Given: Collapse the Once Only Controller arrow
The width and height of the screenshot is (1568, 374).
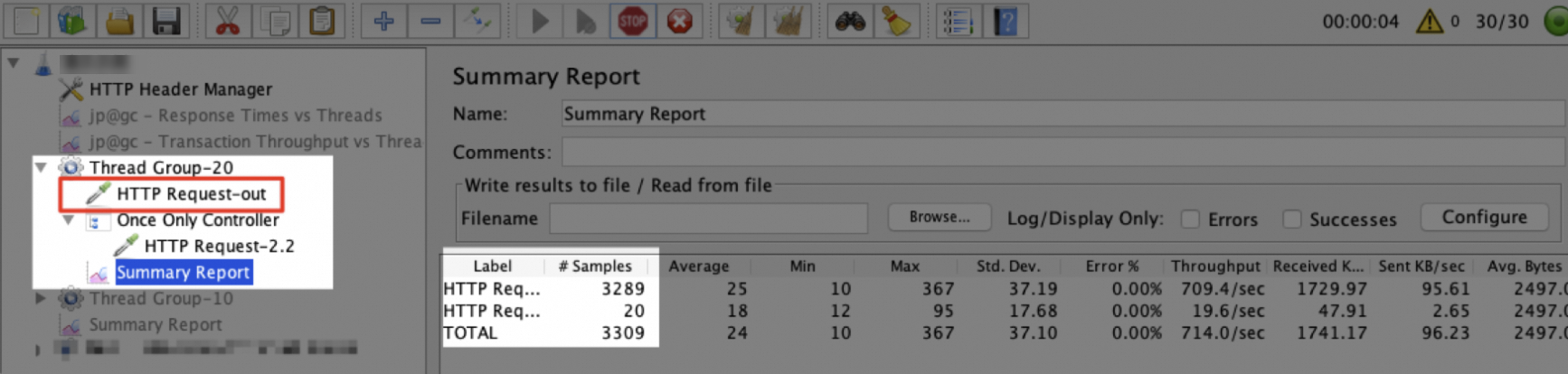Looking at the screenshot, I should 69,220.
